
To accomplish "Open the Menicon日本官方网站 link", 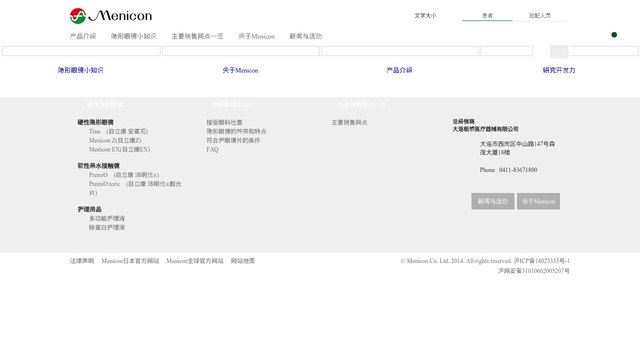I will [130, 261].
